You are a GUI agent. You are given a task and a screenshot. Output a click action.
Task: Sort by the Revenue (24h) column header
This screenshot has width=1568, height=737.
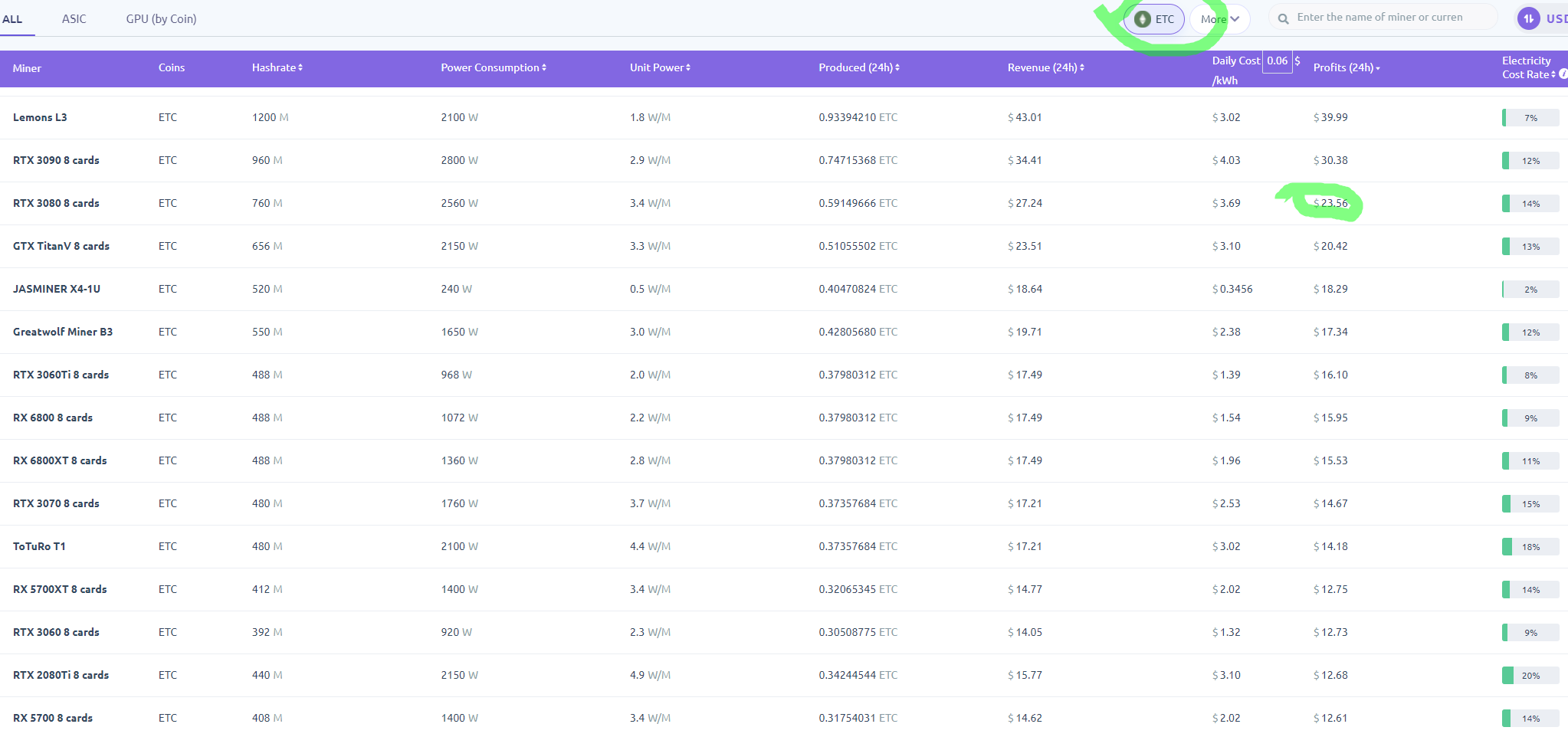click(x=1045, y=67)
